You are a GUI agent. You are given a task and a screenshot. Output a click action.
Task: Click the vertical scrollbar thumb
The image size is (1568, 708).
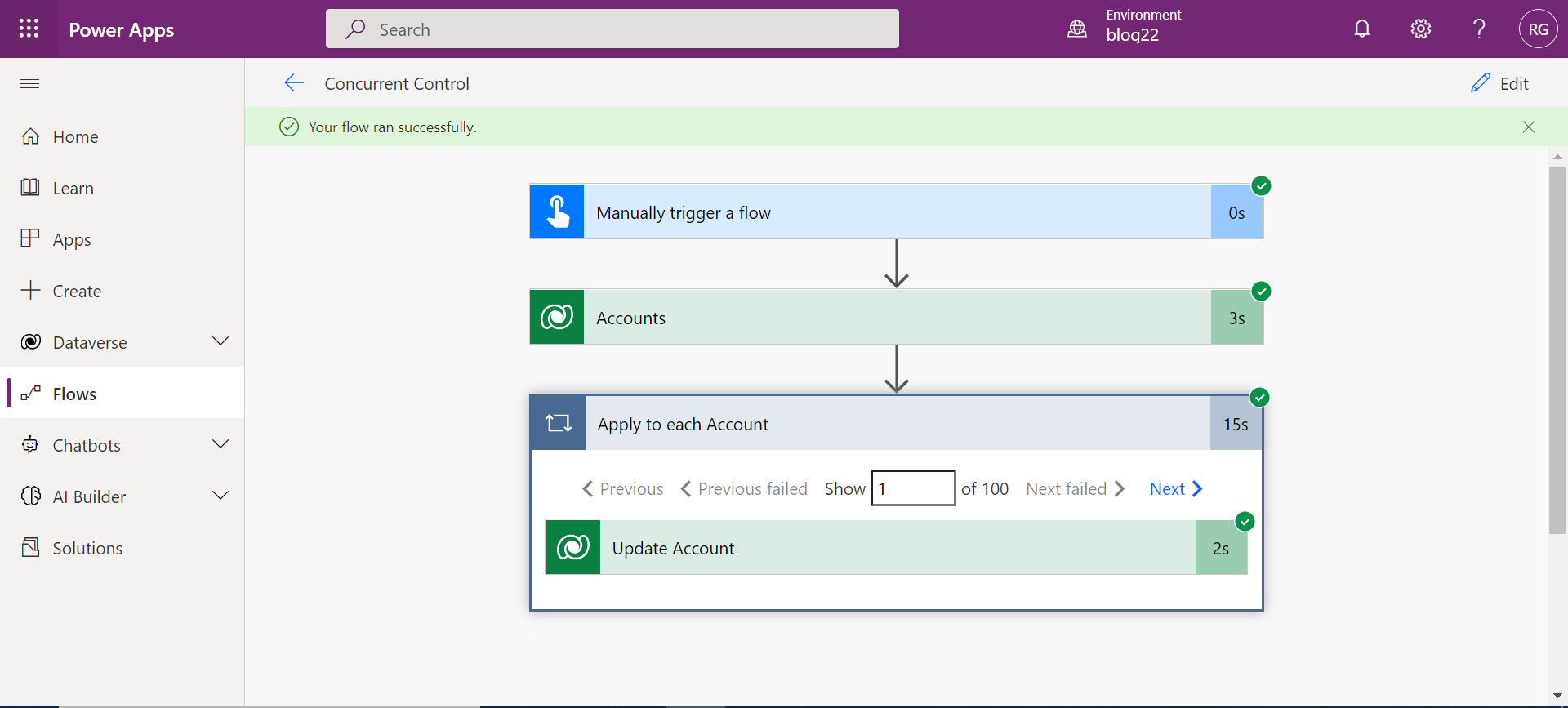(x=1557, y=350)
